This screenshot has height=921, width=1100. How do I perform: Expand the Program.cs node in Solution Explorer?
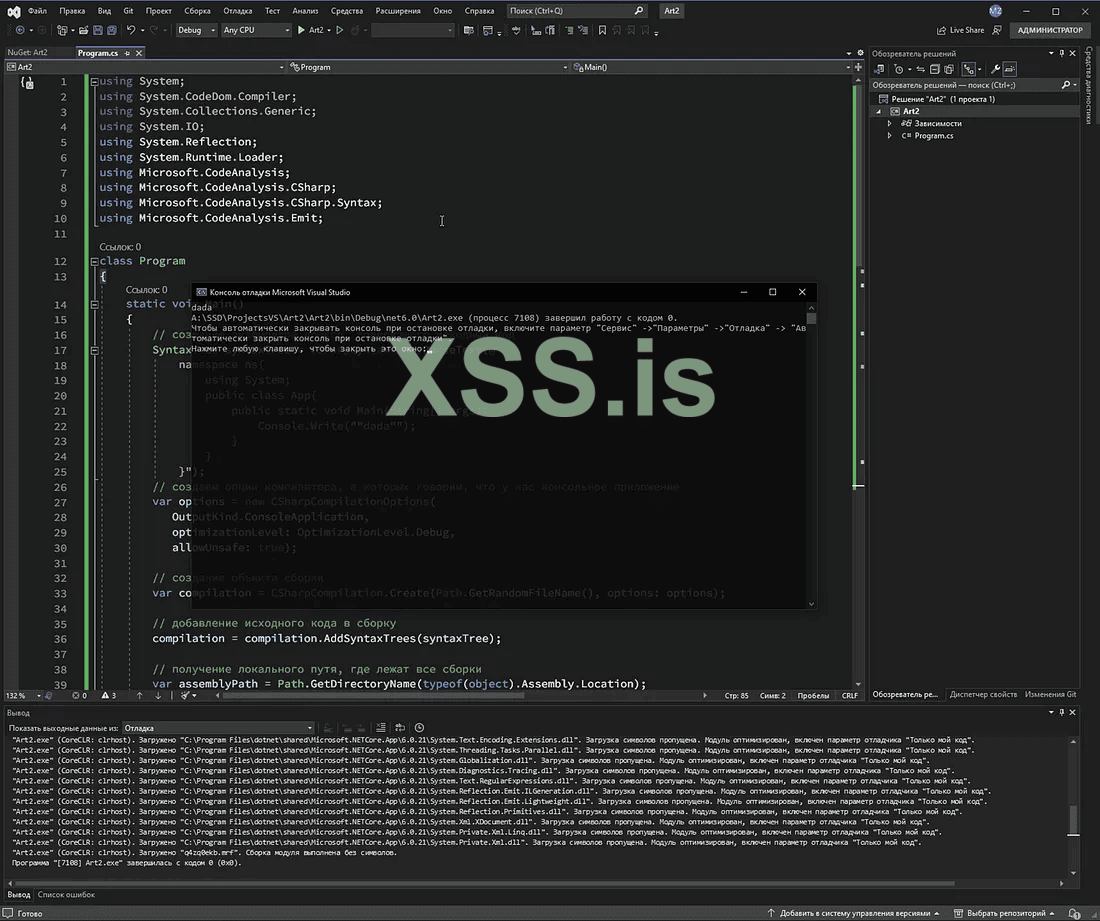coord(890,136)
